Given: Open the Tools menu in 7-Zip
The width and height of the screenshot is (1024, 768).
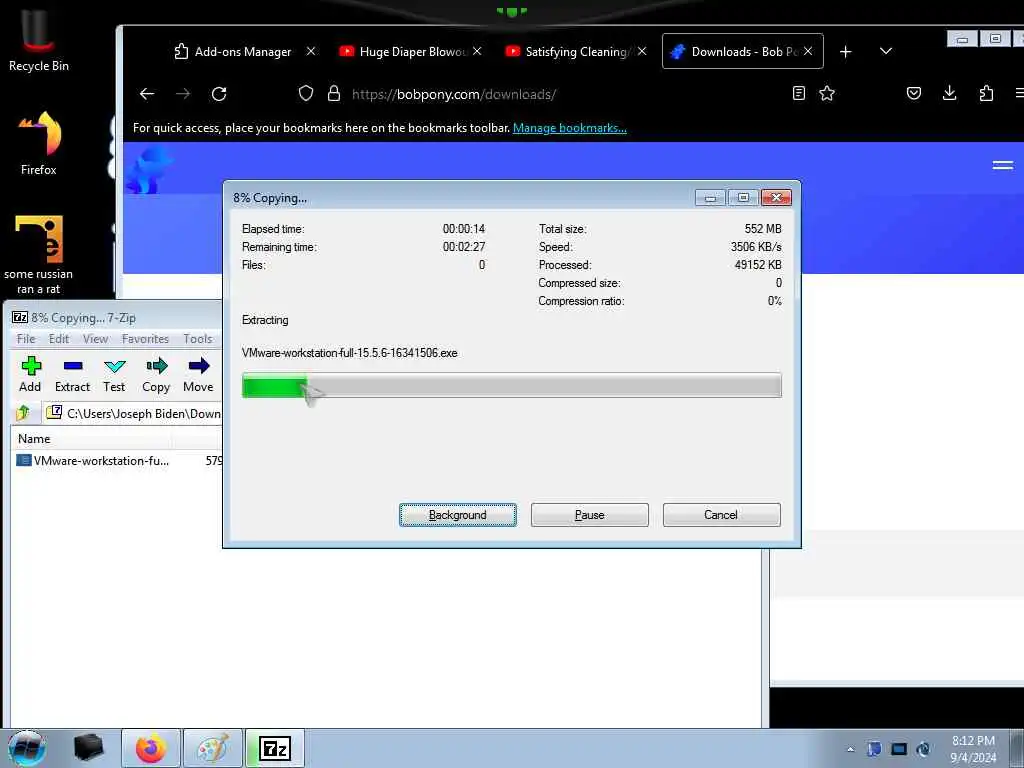Looking at the screenshot, I should (197, 339).
